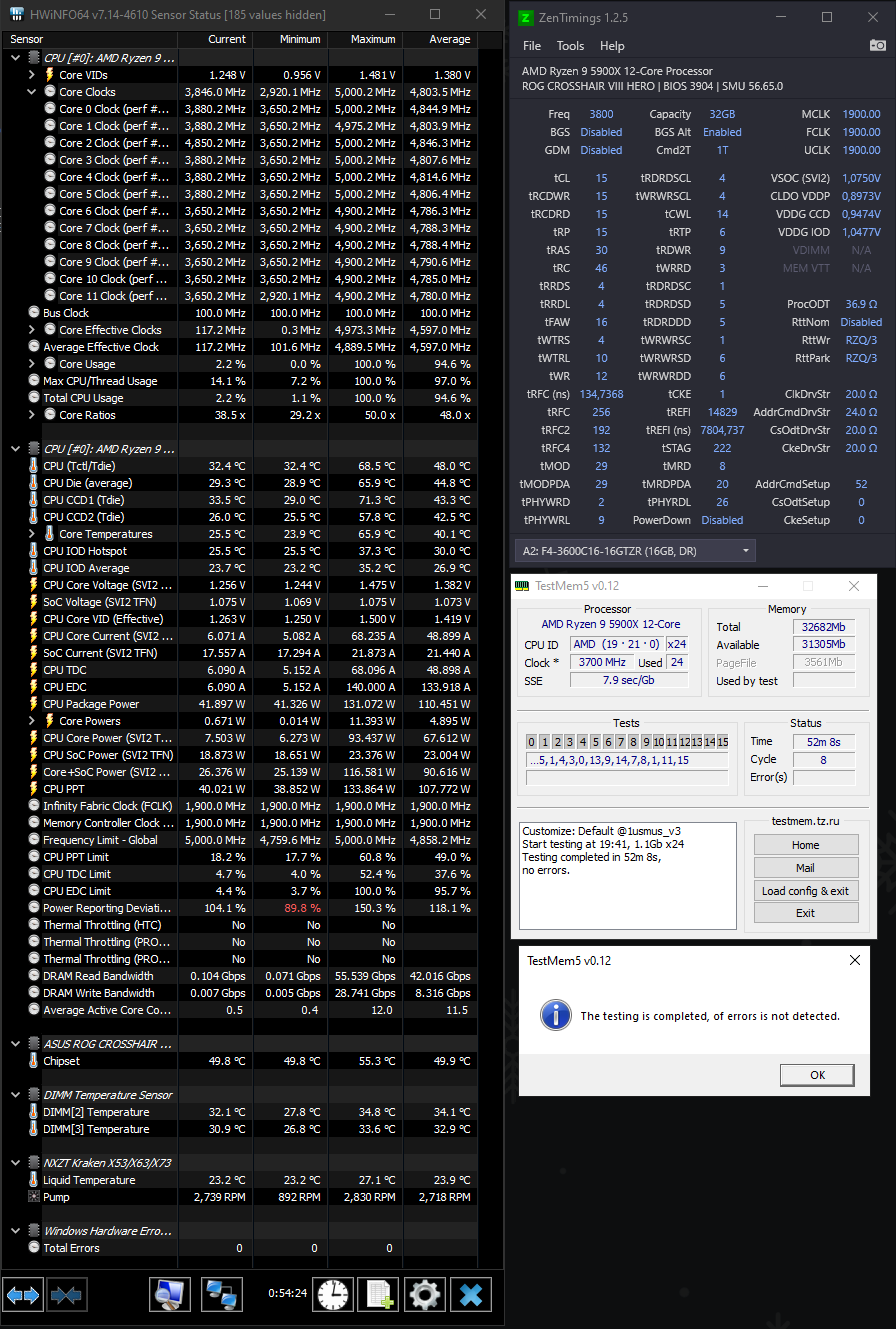The width and height of the screenshot is (896, 1329).
Task: Select the Core 11 Clock row
Action: point(239,296)
